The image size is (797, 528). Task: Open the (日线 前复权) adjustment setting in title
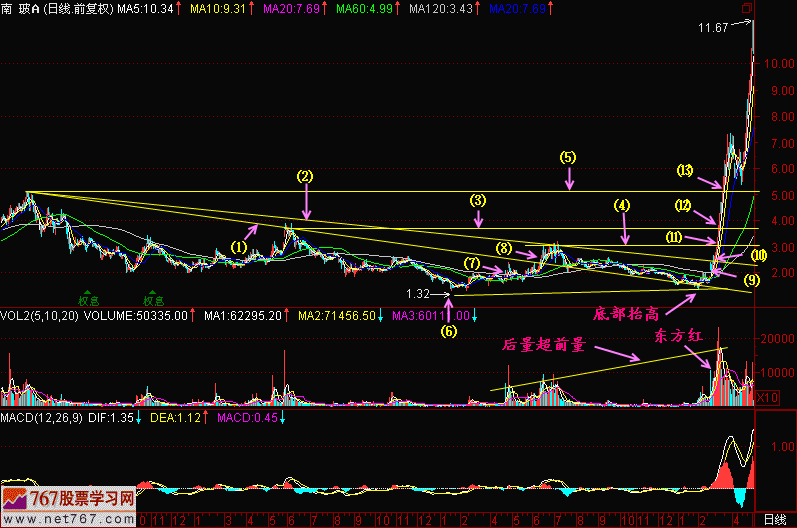[76, 9]
